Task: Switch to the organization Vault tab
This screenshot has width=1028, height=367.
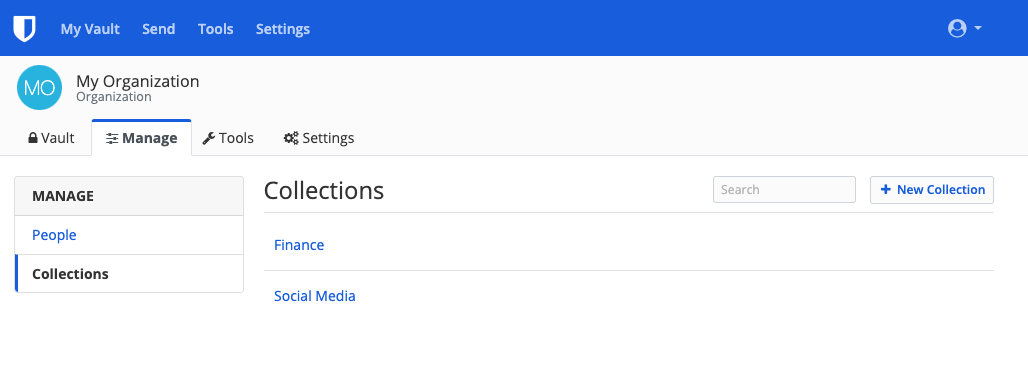Action: click(x=52, y=138)
